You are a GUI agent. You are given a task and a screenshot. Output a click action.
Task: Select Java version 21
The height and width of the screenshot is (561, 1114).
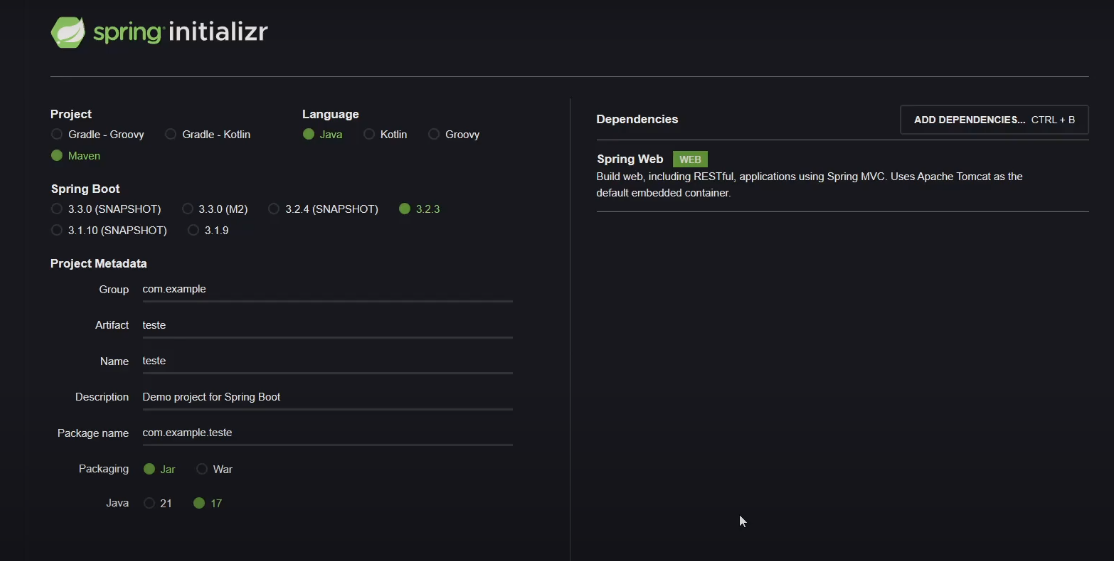158,503
